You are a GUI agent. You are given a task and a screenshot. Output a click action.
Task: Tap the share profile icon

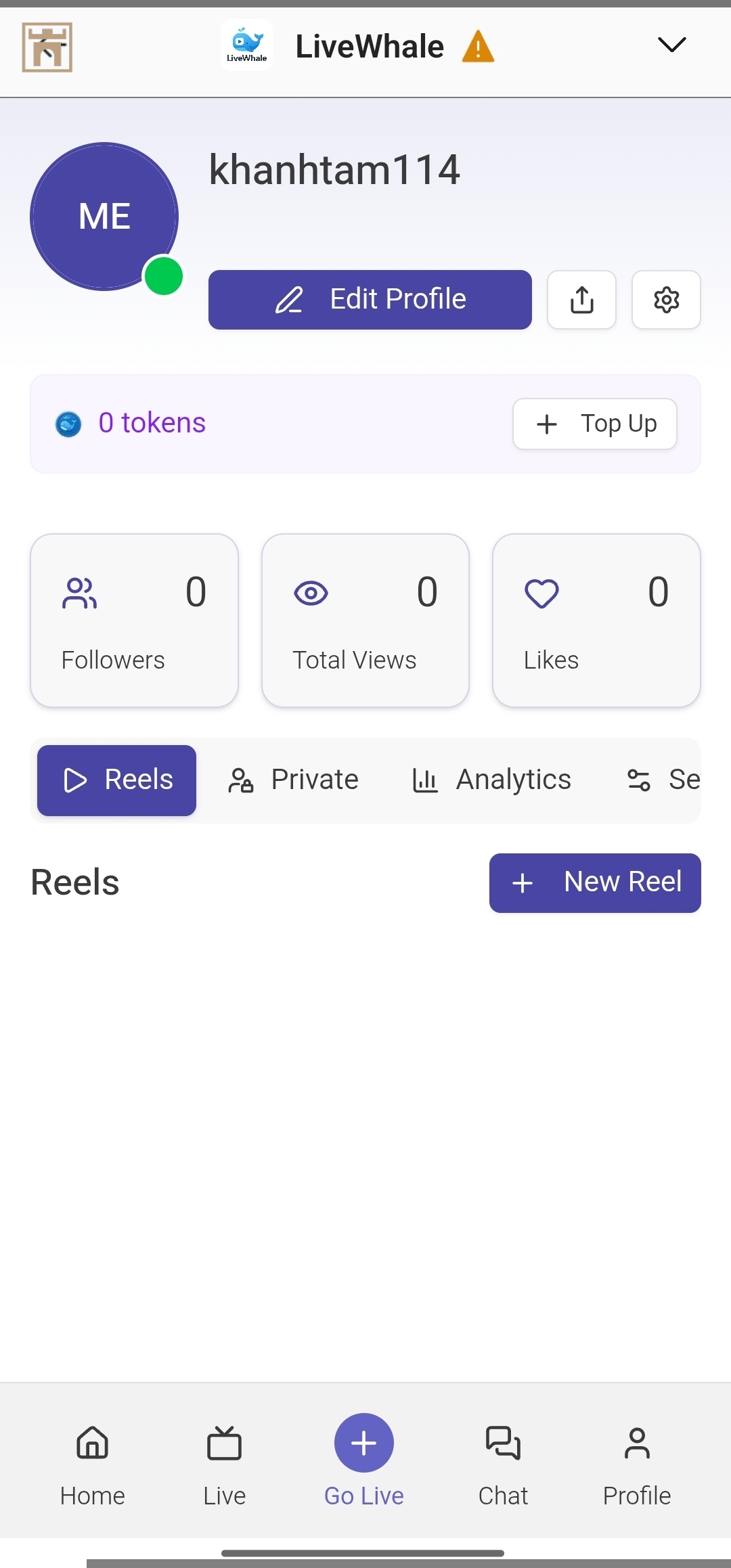(581, 300)
